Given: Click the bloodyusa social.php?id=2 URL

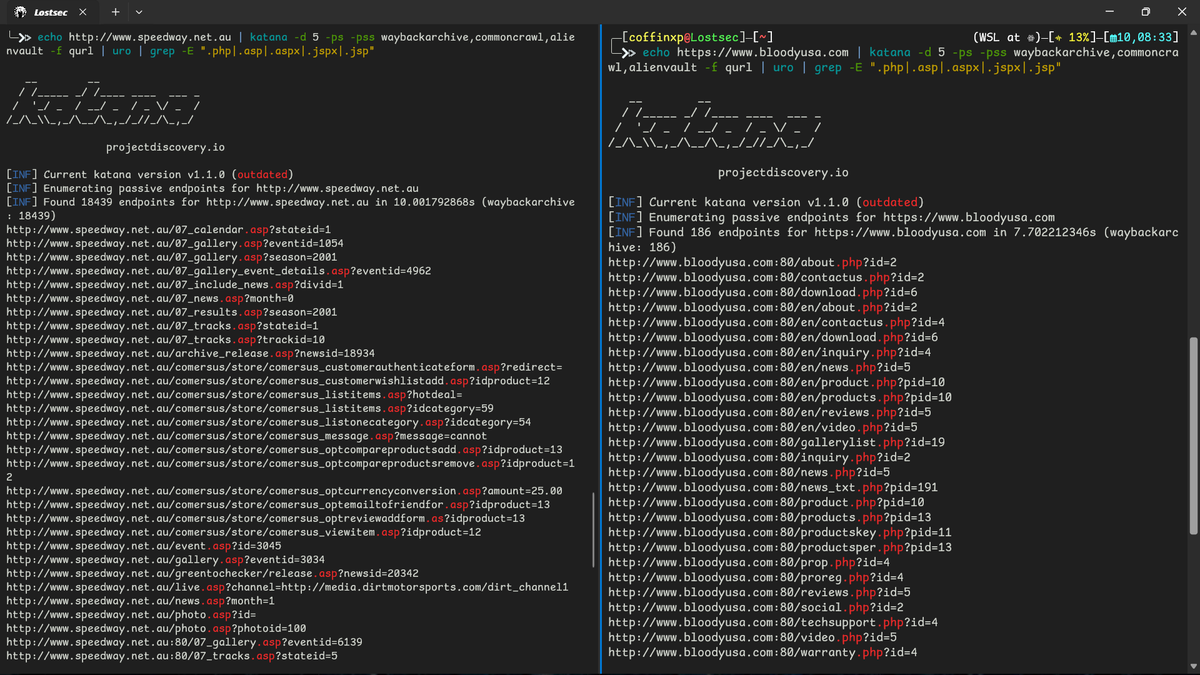Looking at the screenshot, I should pos(756,607).
